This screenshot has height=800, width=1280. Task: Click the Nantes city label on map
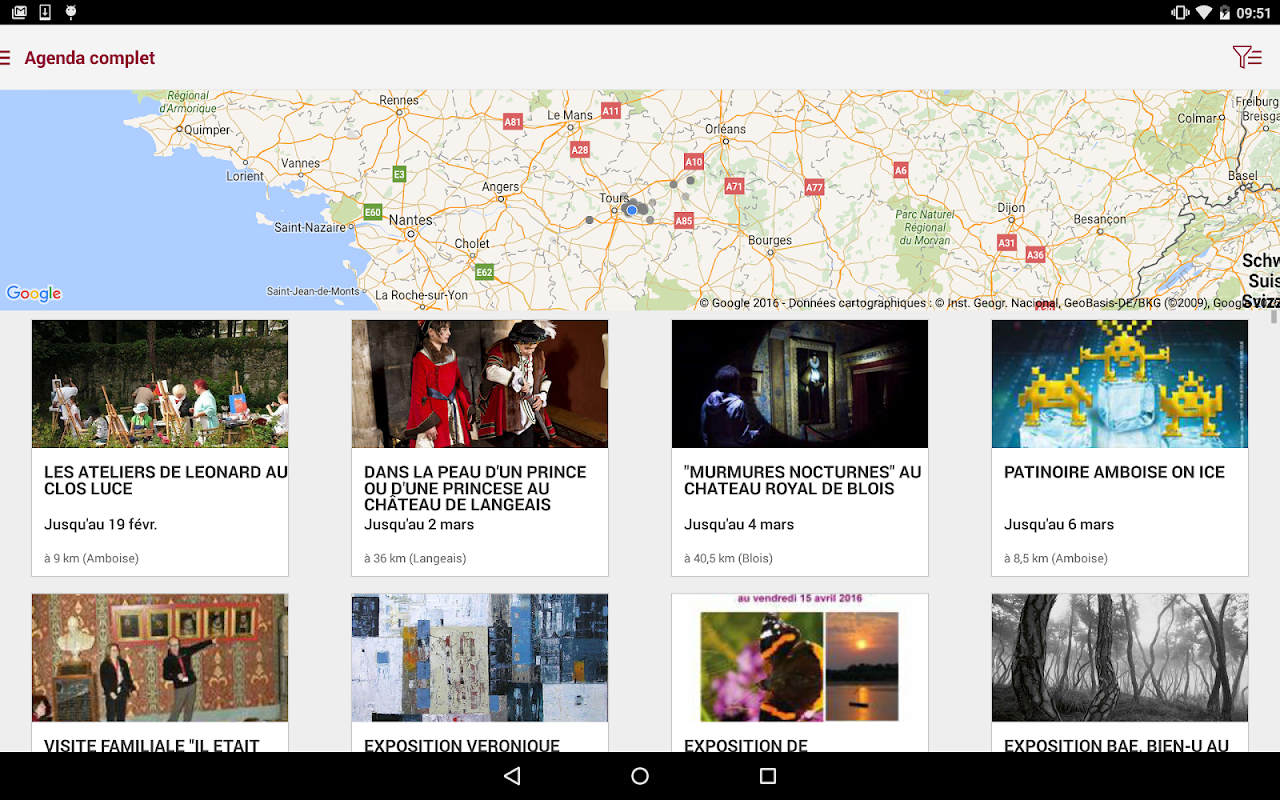point(411,220)
